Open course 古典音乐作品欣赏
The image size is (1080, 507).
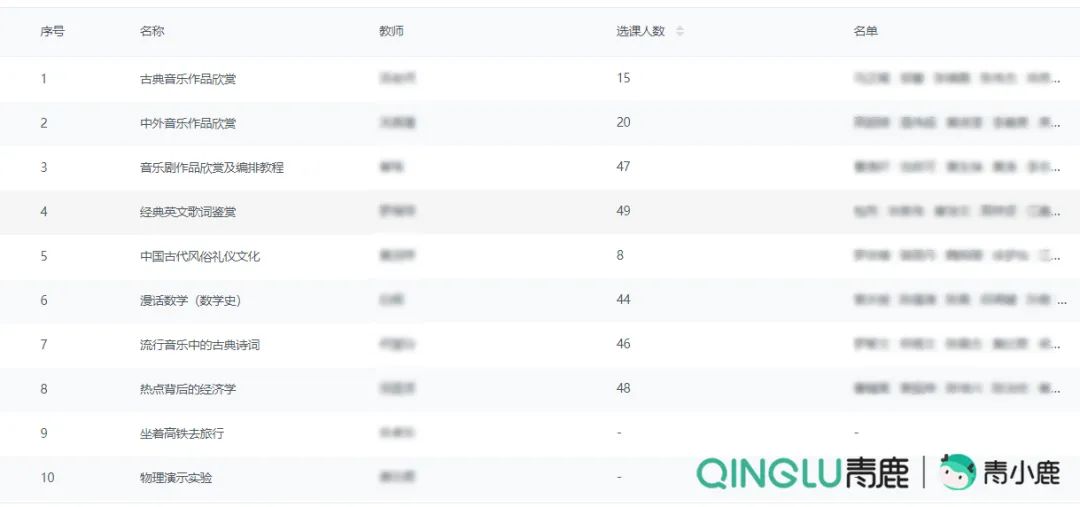coord(188,79)
